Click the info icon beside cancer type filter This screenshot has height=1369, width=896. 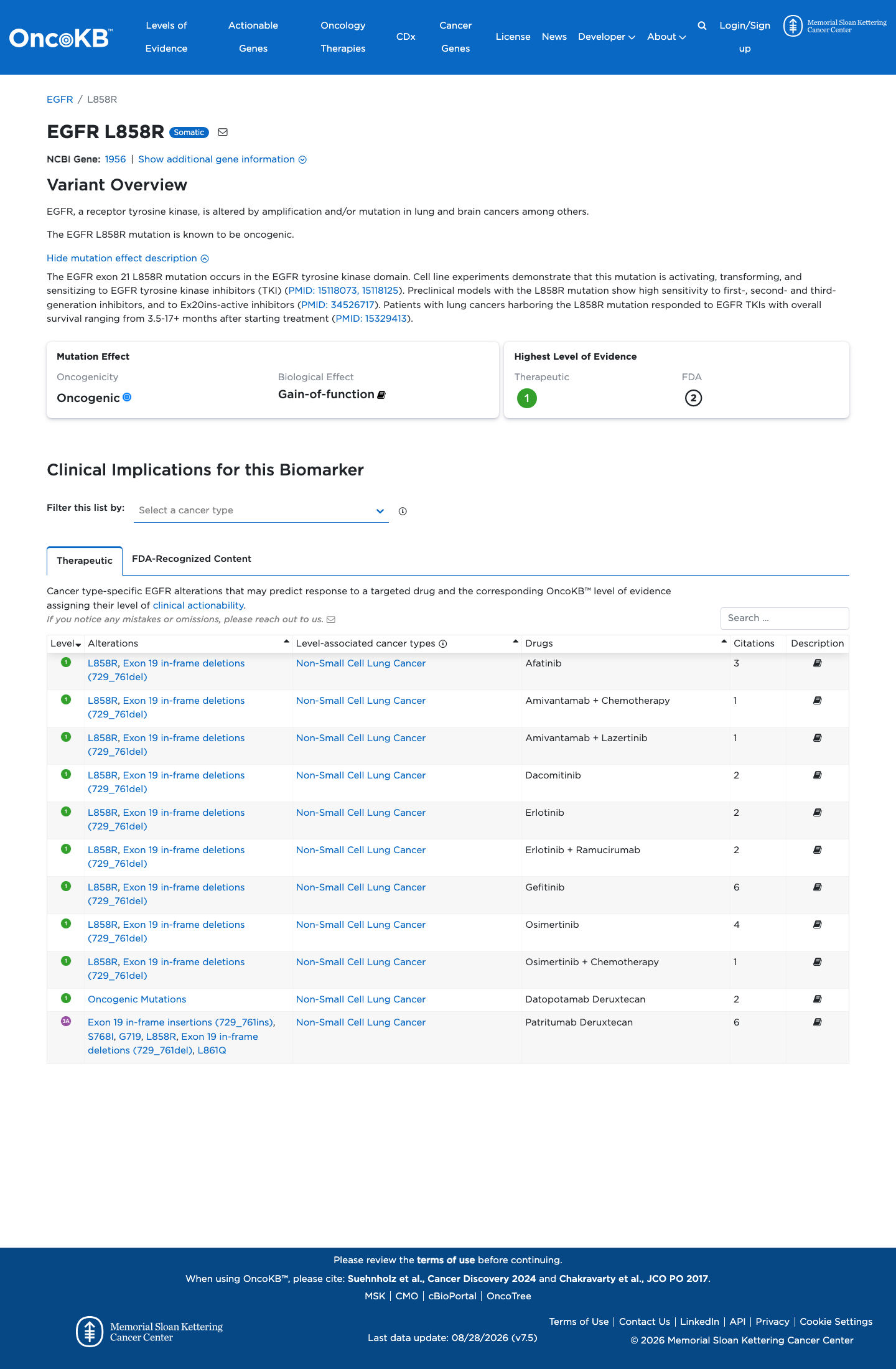click(403, 511)
